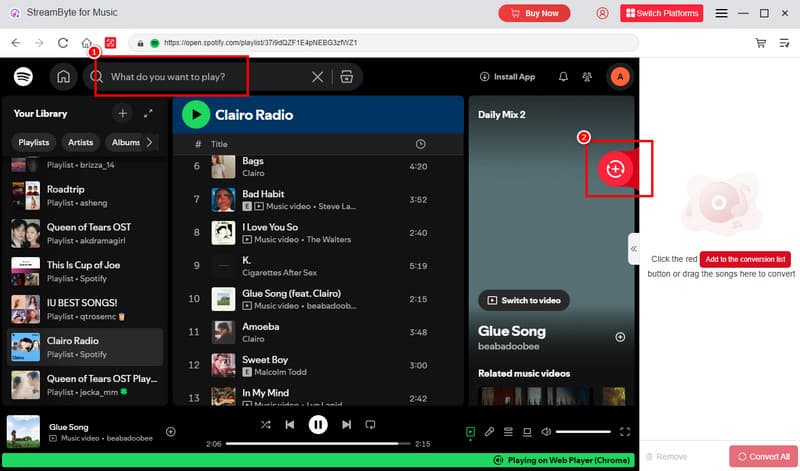Open Friend Activity icon
This screenshot has height=471, width=800.
tap(587, 77)
